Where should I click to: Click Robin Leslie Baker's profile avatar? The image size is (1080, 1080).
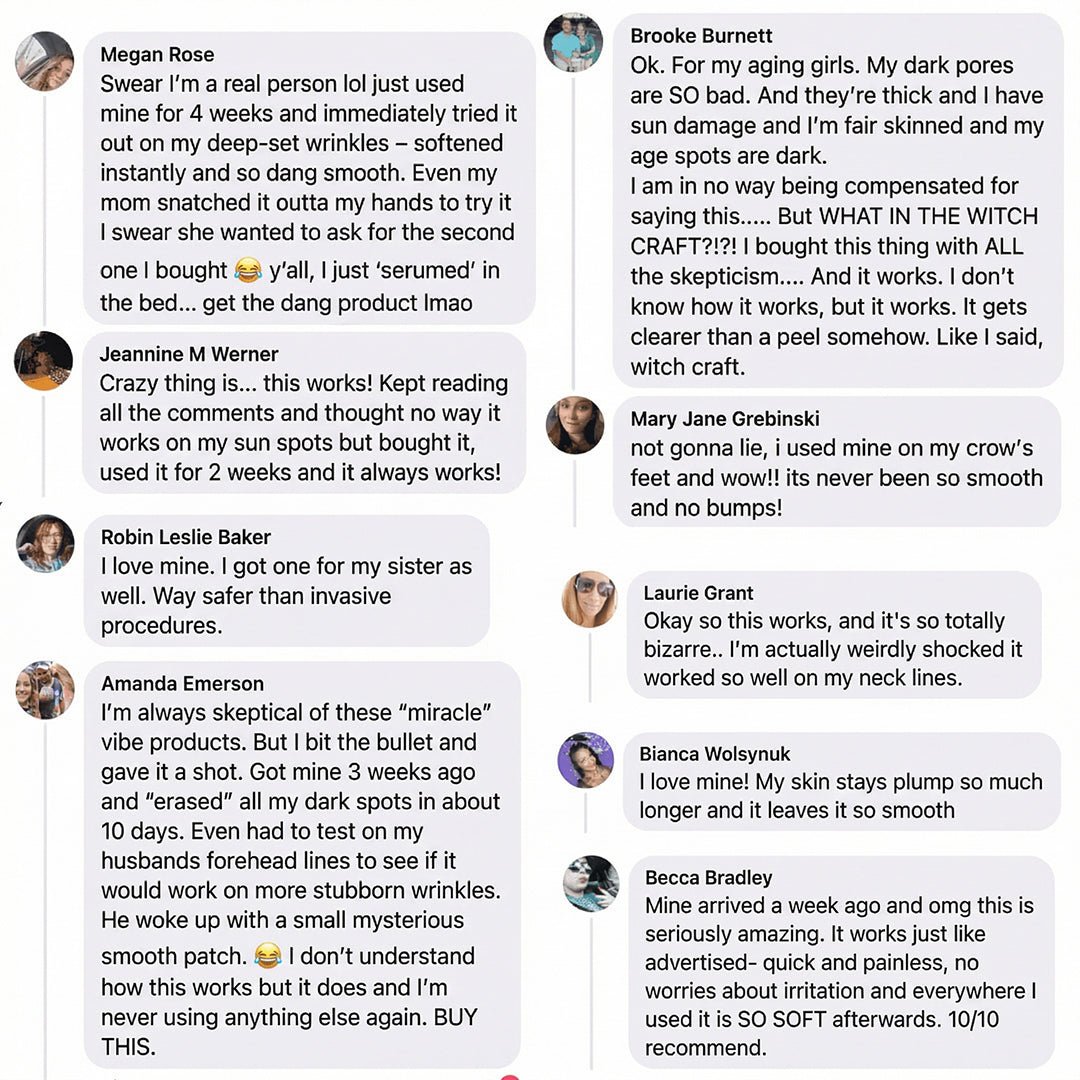click(x=45, y=543)
